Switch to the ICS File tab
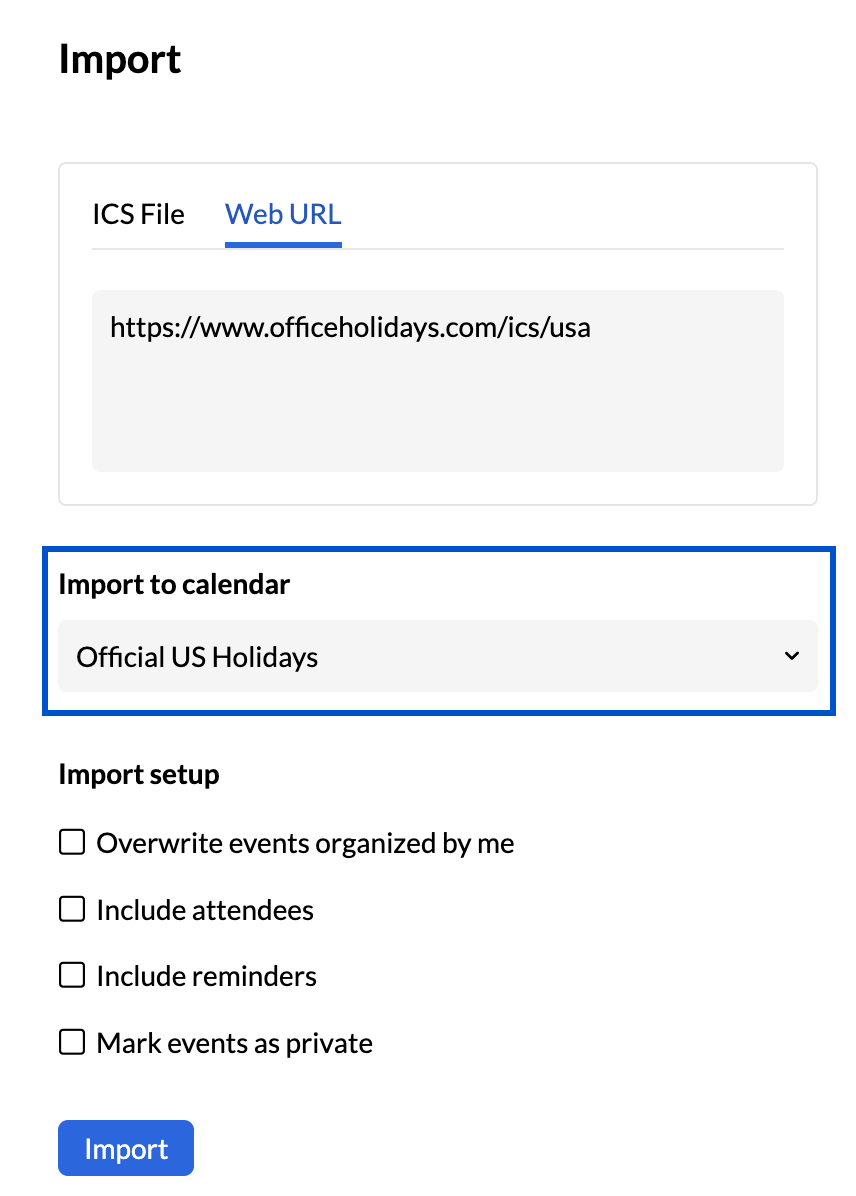856x1196 pixels. coord(138,214)
